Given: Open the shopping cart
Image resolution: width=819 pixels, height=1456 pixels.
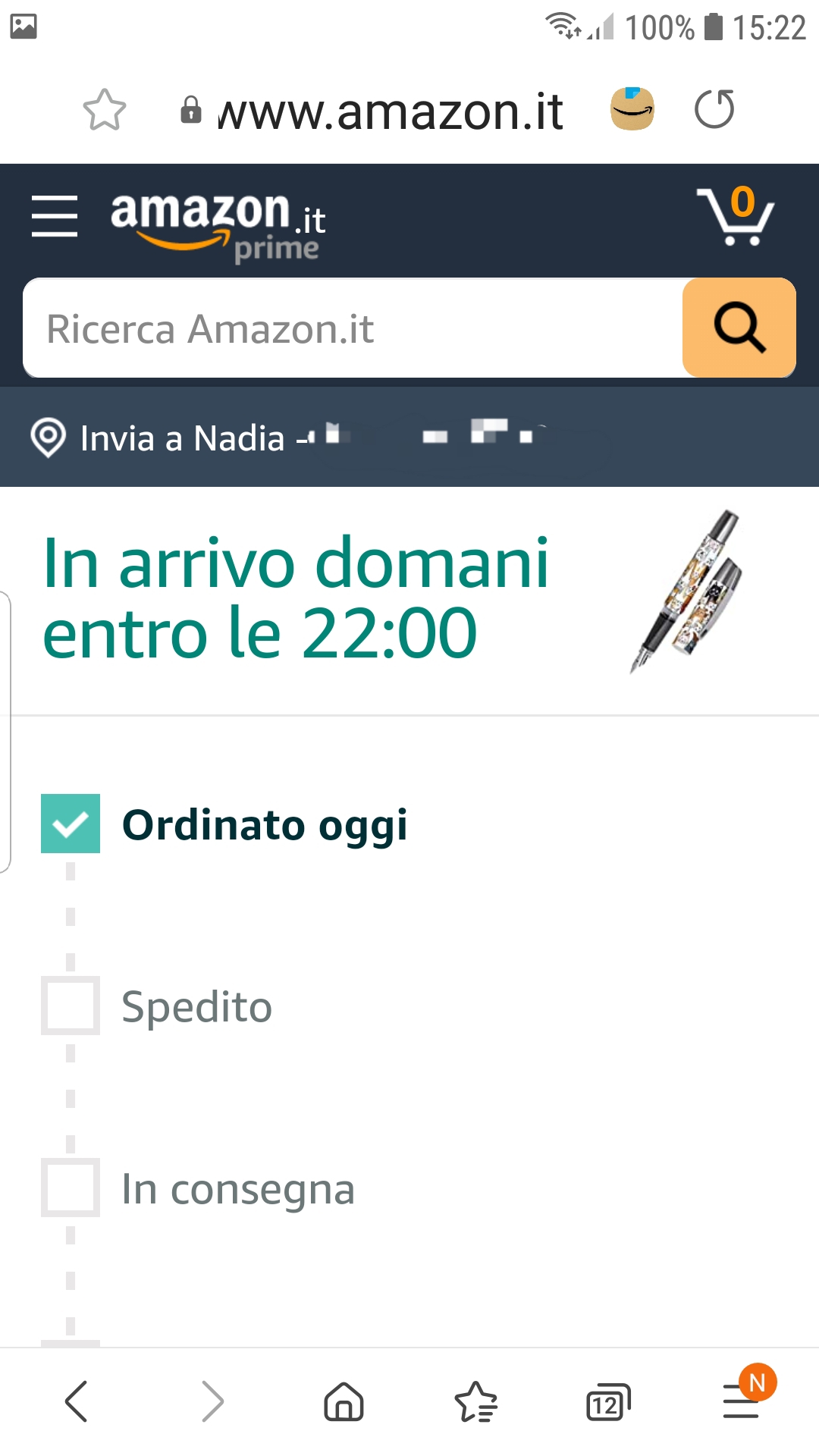Looking at the screenshot, I should (x=736, y=216).
